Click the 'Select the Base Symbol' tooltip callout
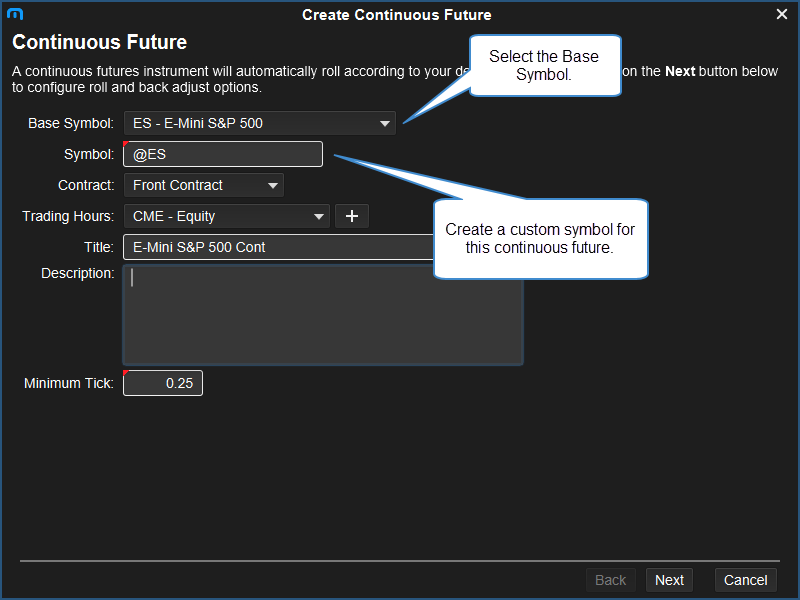This screenshot has width=800, height=600. (x=544, y=66)
